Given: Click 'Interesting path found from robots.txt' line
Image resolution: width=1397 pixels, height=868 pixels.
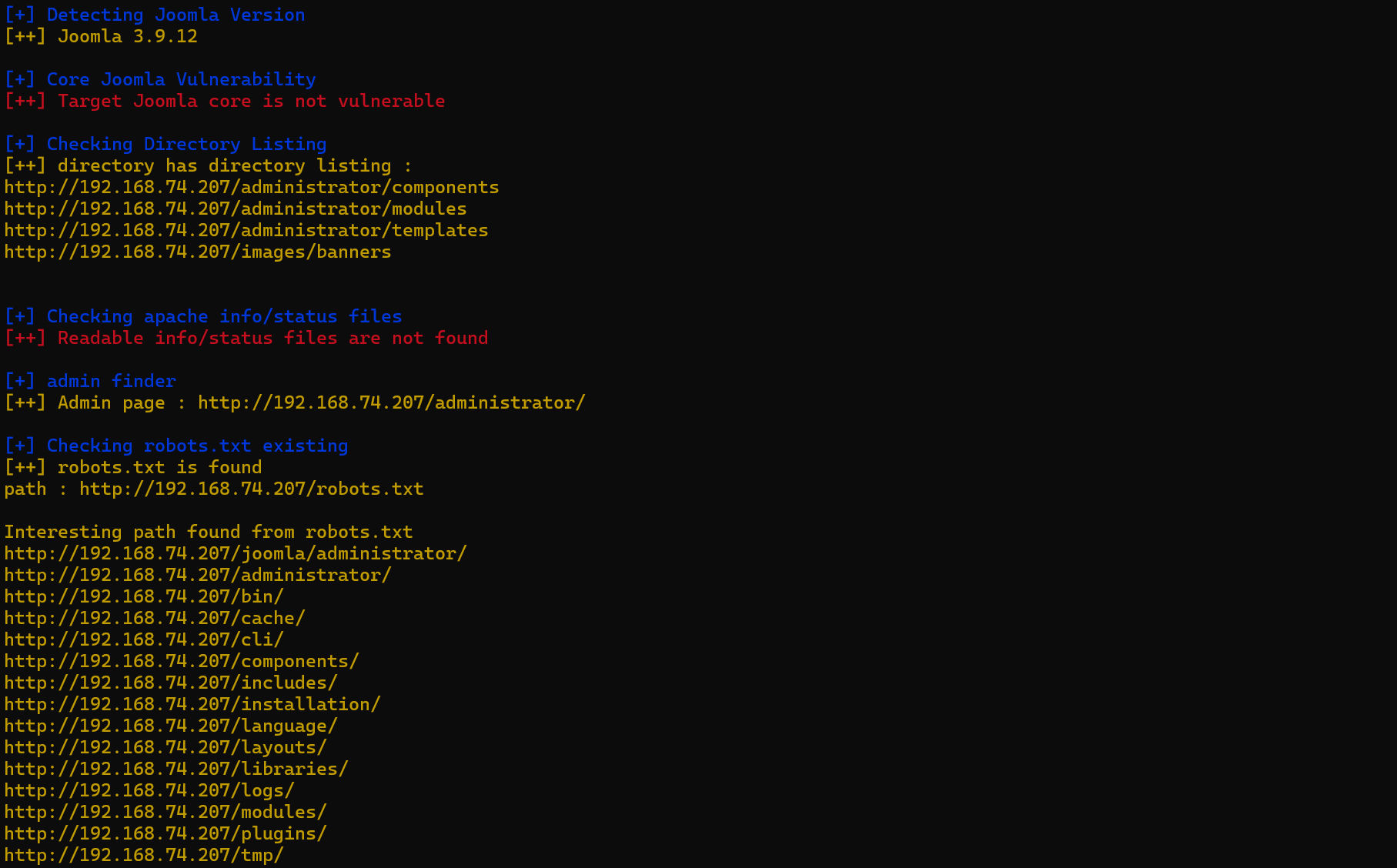Looking at the screenshot, I should click(209, 532).
